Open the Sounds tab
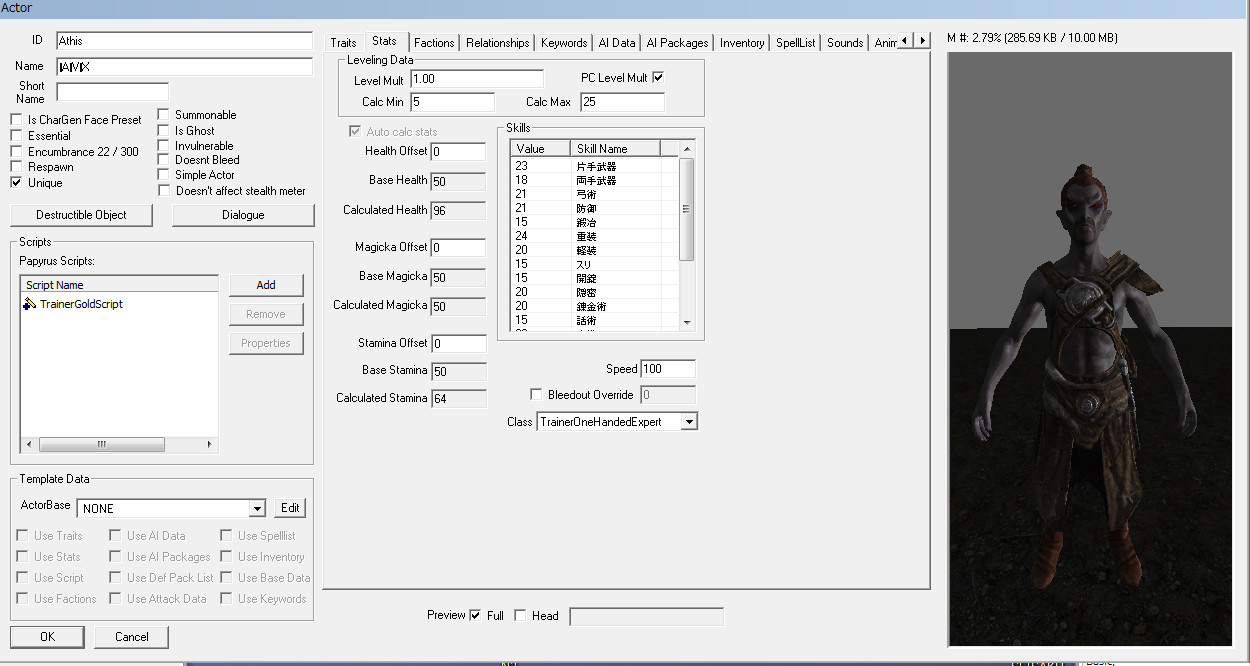The height and width of the screenshot is (666, 1250). click(x=845, y=43)
